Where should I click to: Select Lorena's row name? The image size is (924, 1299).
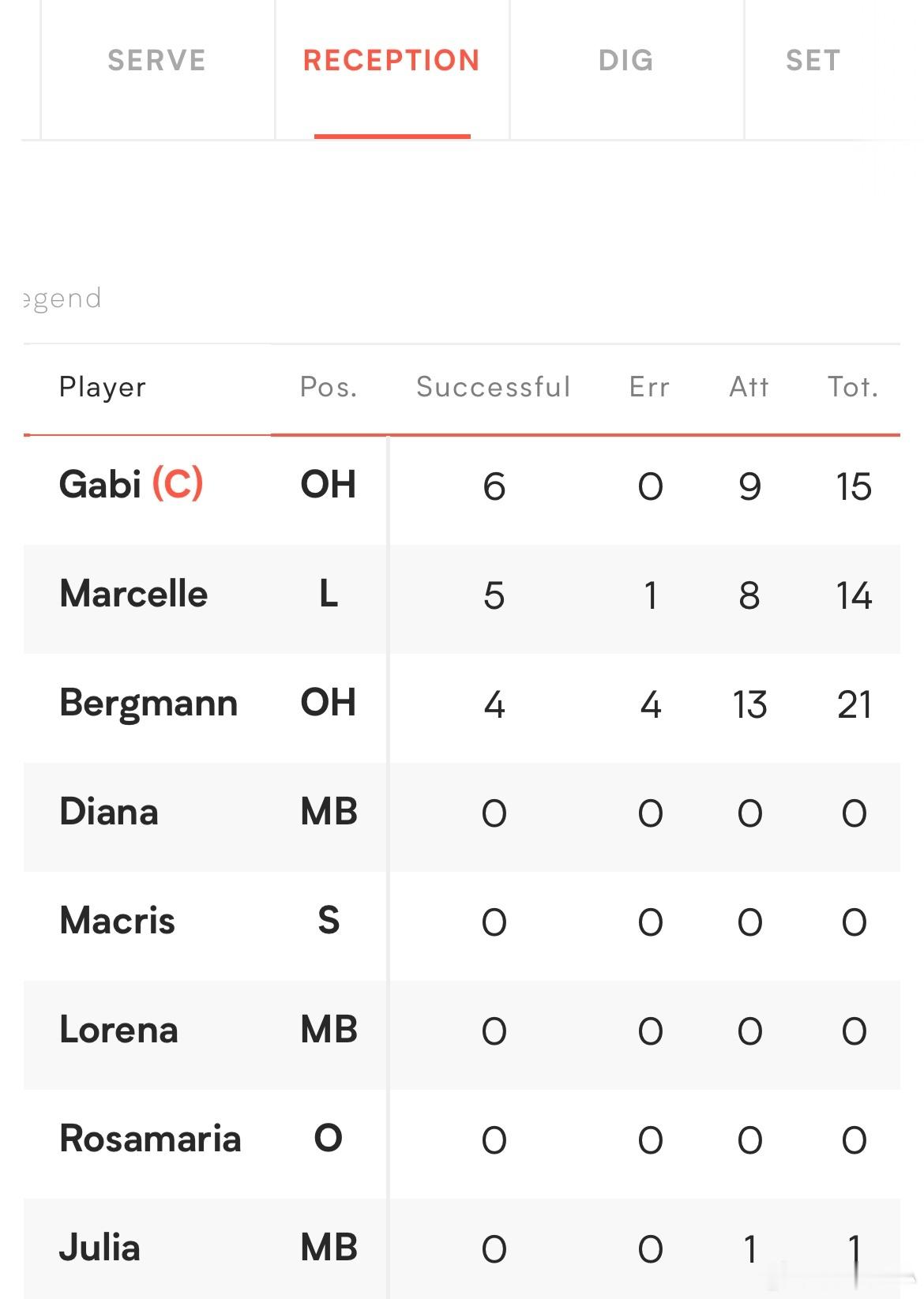[x=118, y=1030]
